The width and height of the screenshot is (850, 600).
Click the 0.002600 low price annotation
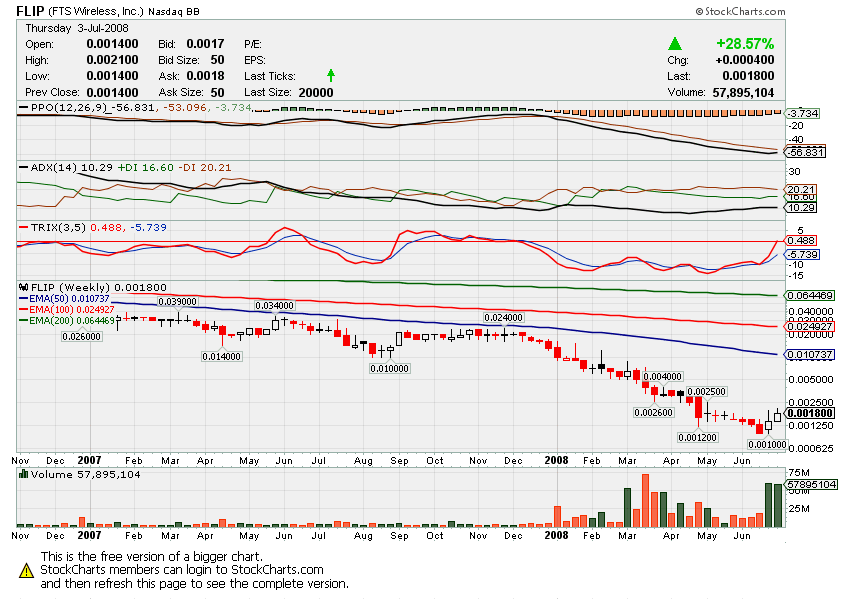click(x=654, y=412)
